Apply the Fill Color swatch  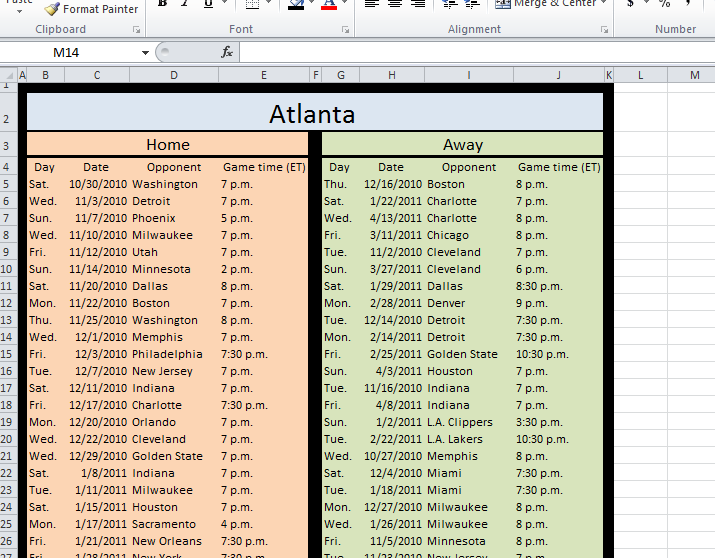coord(296,4)
